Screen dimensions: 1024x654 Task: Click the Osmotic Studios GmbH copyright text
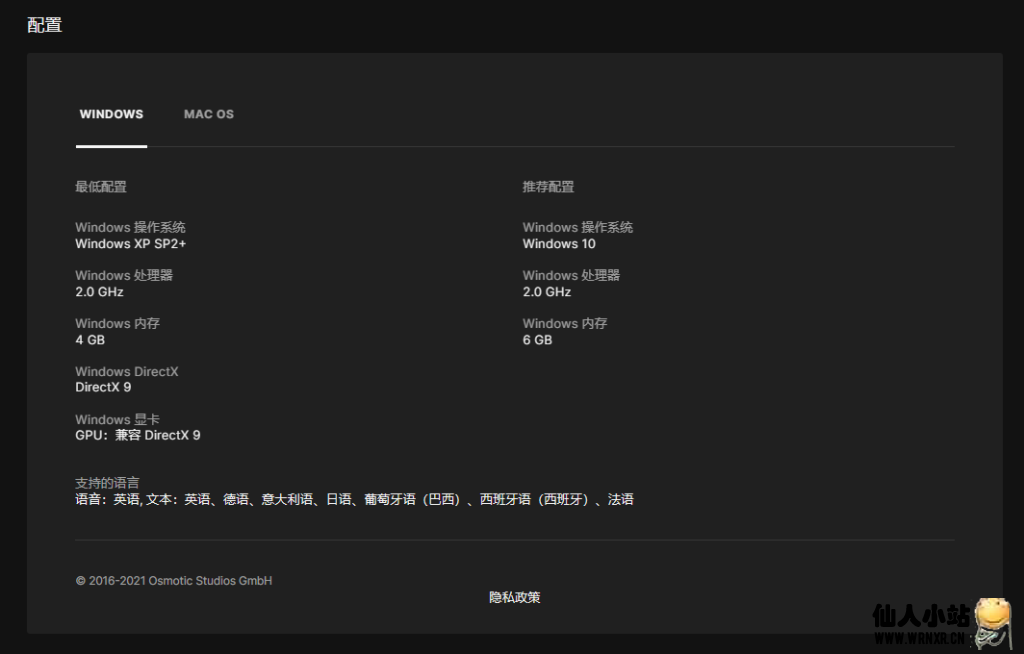(x=174, y=581)
